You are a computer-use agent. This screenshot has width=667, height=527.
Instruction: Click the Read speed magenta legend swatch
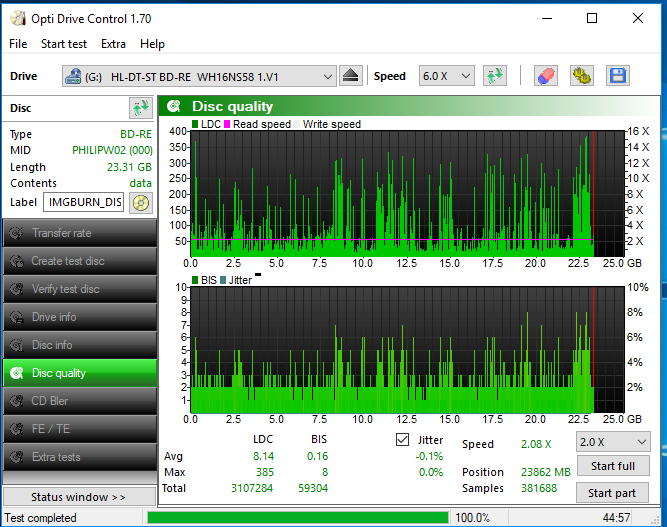(227, 124)
